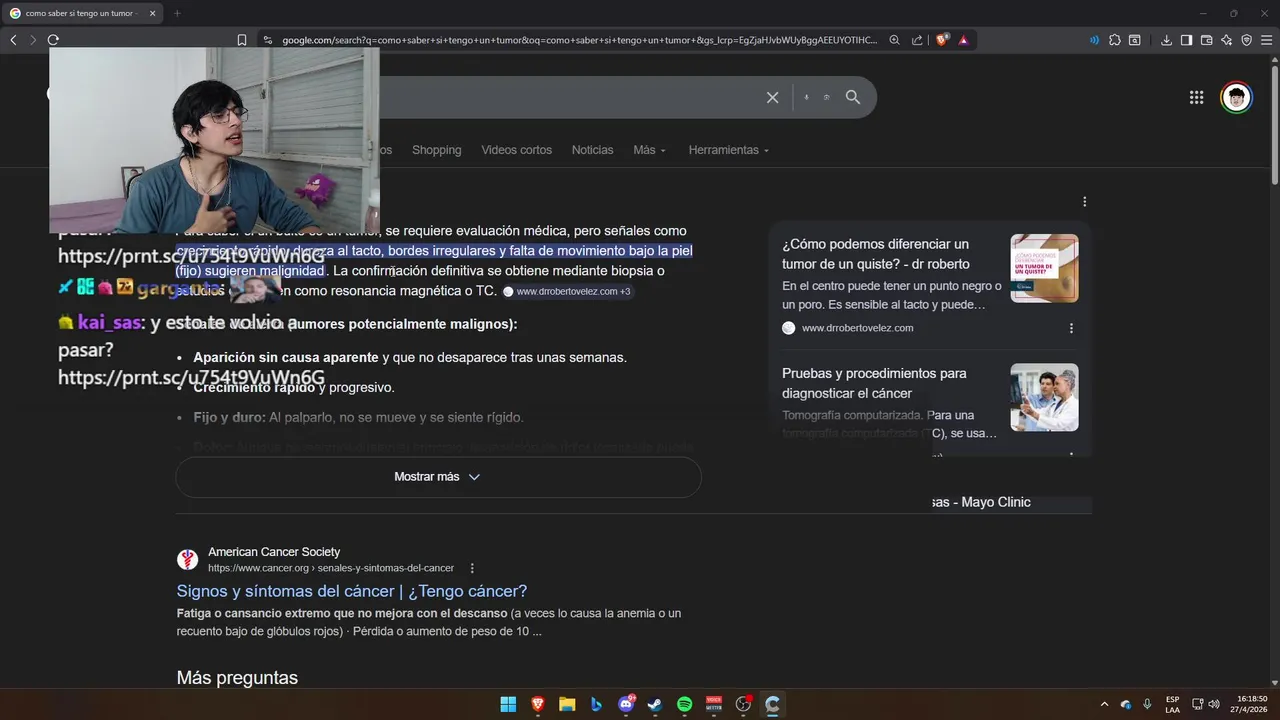This screenshot has height=720, width=1280.
Task: Open the doctors thumbnail on the cancer diagnosis card
Action: coord(1044,397)
